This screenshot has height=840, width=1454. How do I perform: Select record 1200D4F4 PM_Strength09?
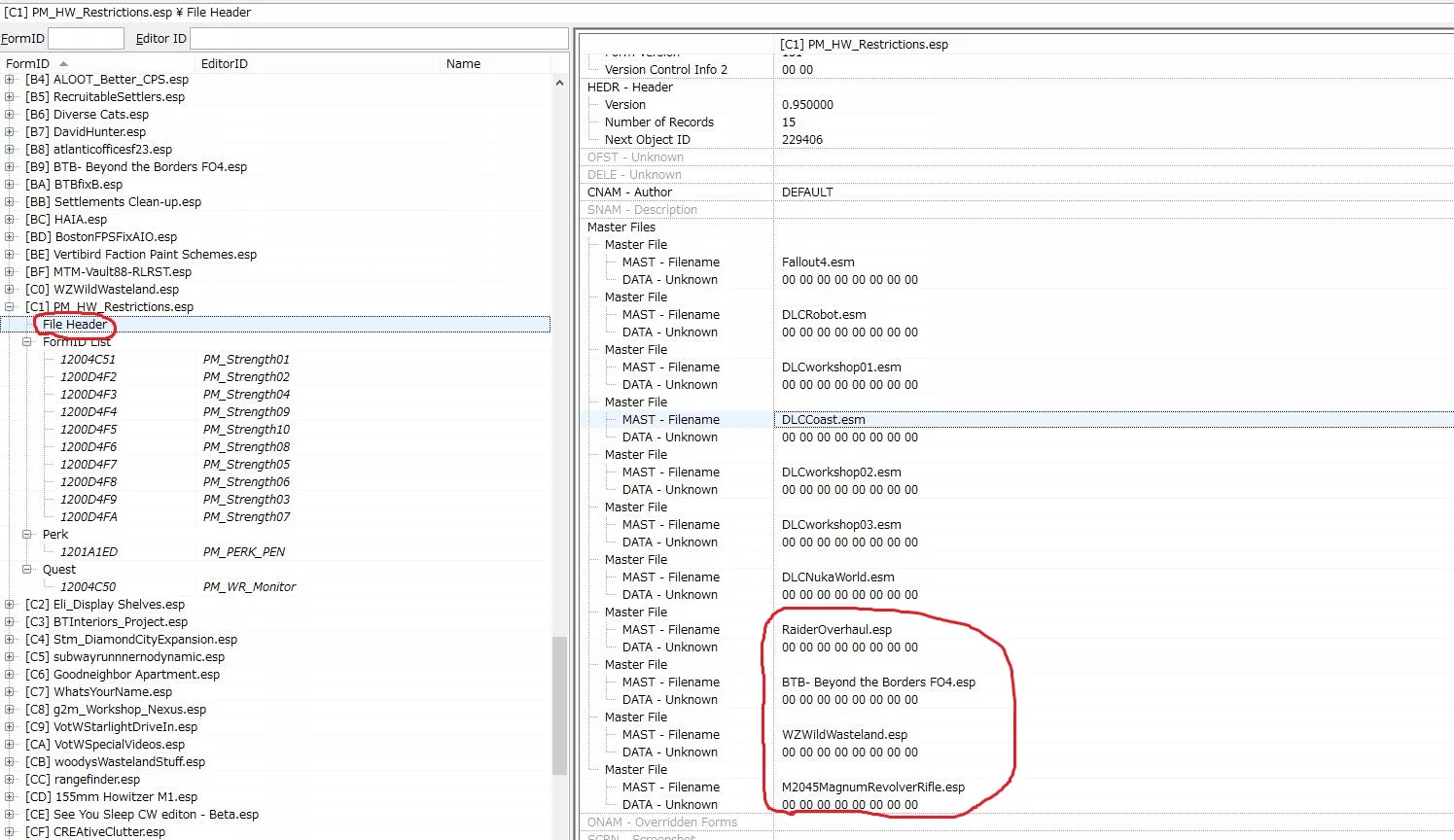[x=275, y=412]
